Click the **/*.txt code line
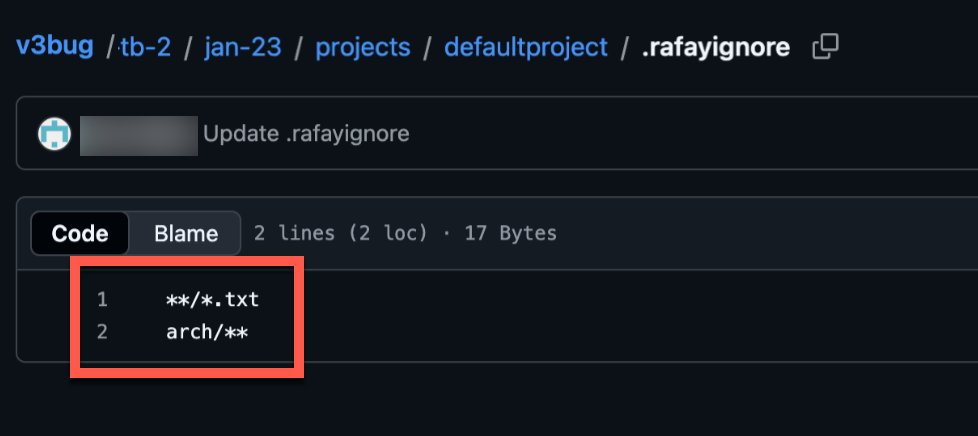The width and height of the screenshot is (978, 436). click(213, 299)
